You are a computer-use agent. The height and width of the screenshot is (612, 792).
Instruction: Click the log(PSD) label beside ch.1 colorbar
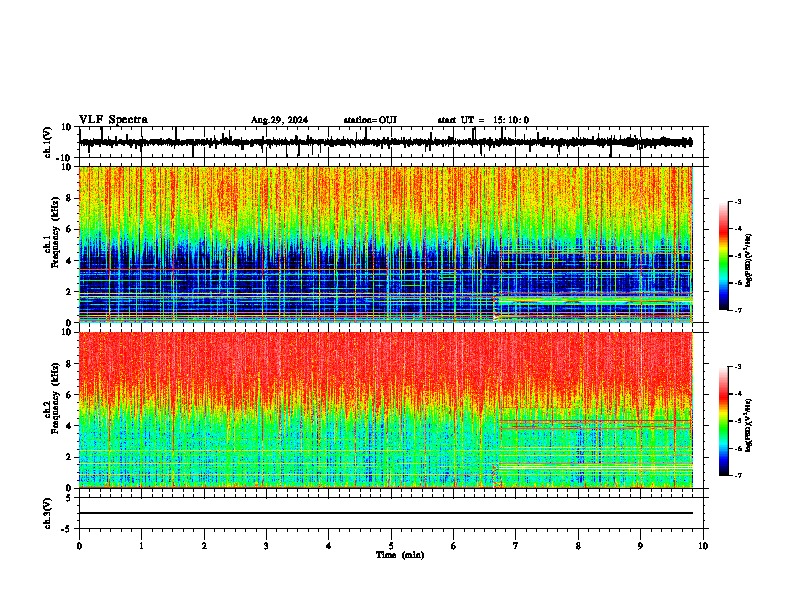749,260
